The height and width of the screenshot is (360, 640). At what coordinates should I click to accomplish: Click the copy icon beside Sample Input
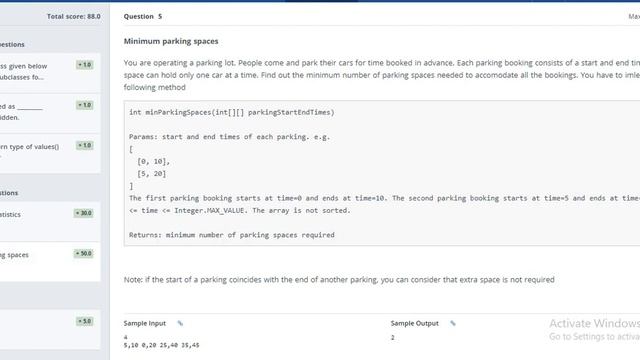[180, 323]
